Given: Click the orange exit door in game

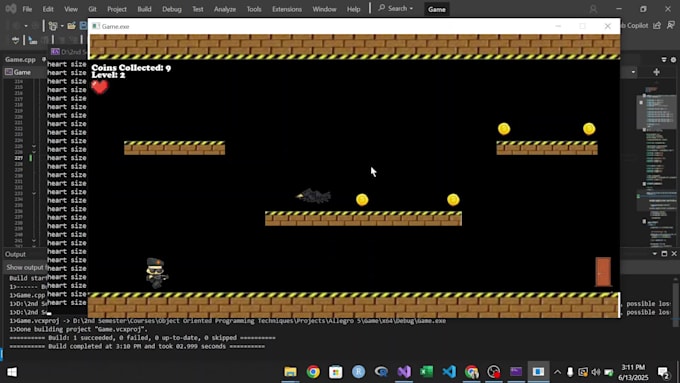Looking at the screenshot, I should 603,272.
